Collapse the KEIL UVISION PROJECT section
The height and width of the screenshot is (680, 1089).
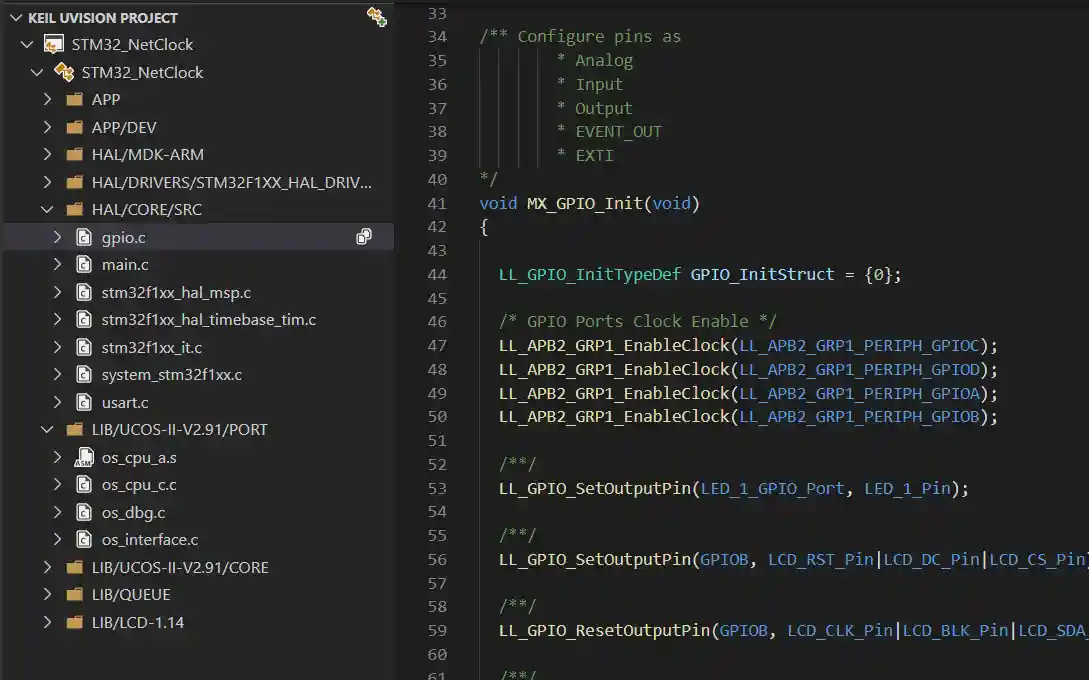click(x=15, y=18)
